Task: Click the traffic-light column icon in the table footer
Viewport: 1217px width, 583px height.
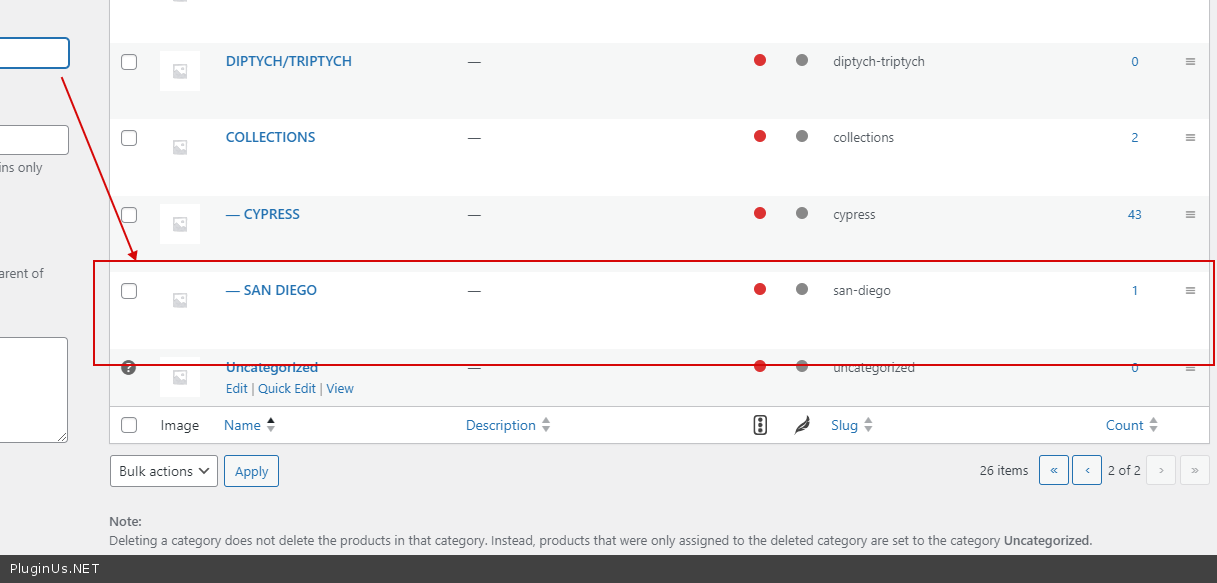Action: click(x=760, y=426)
